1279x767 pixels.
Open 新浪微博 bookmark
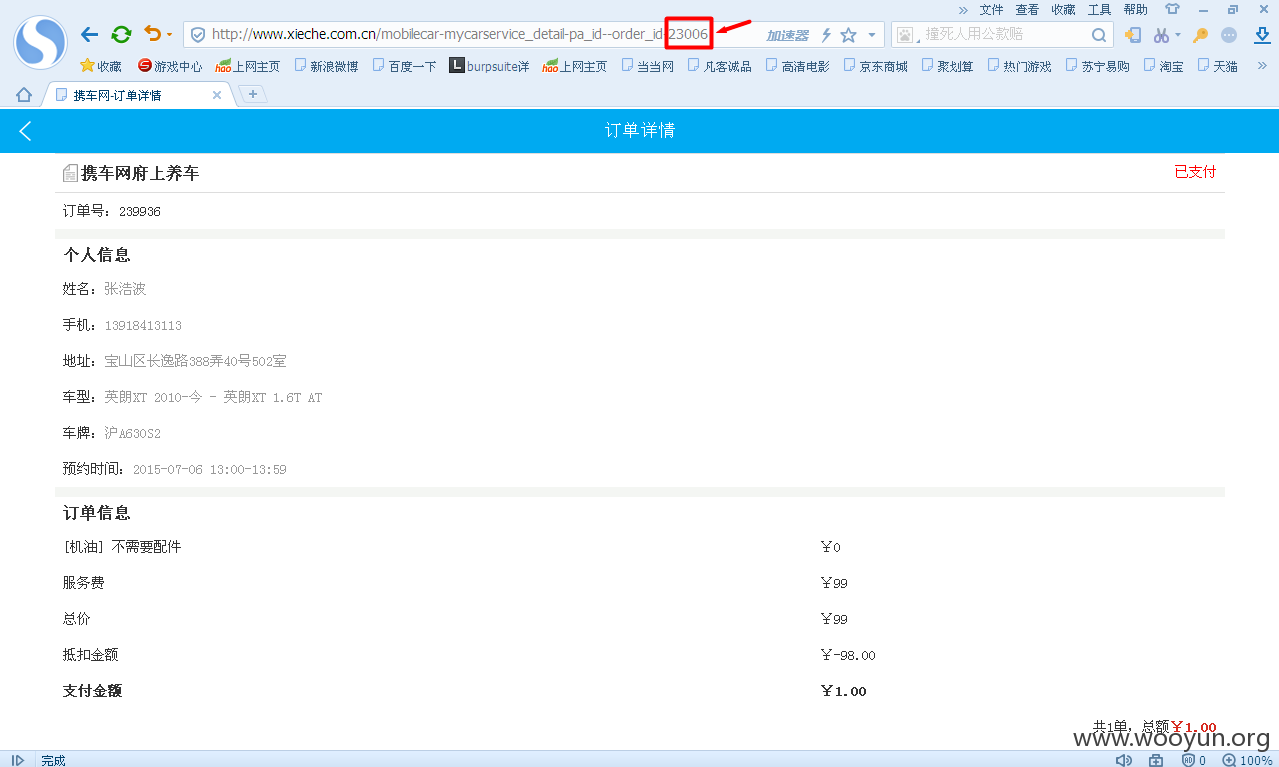(326, 66)
